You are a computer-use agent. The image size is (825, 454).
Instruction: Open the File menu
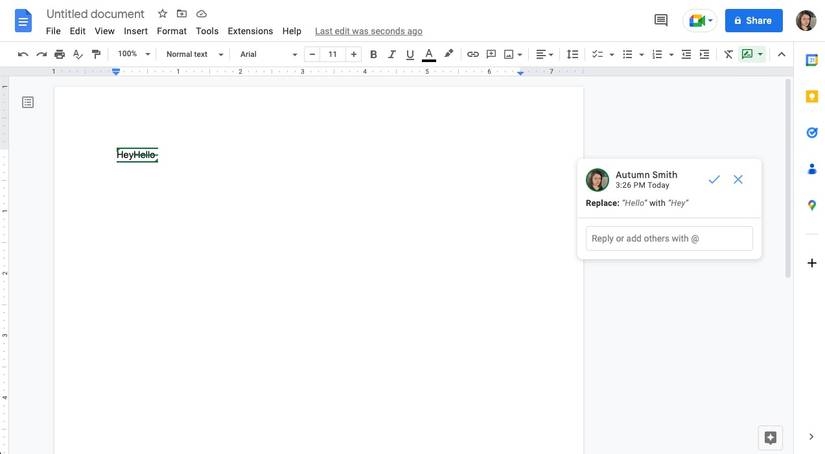(53, 31)
